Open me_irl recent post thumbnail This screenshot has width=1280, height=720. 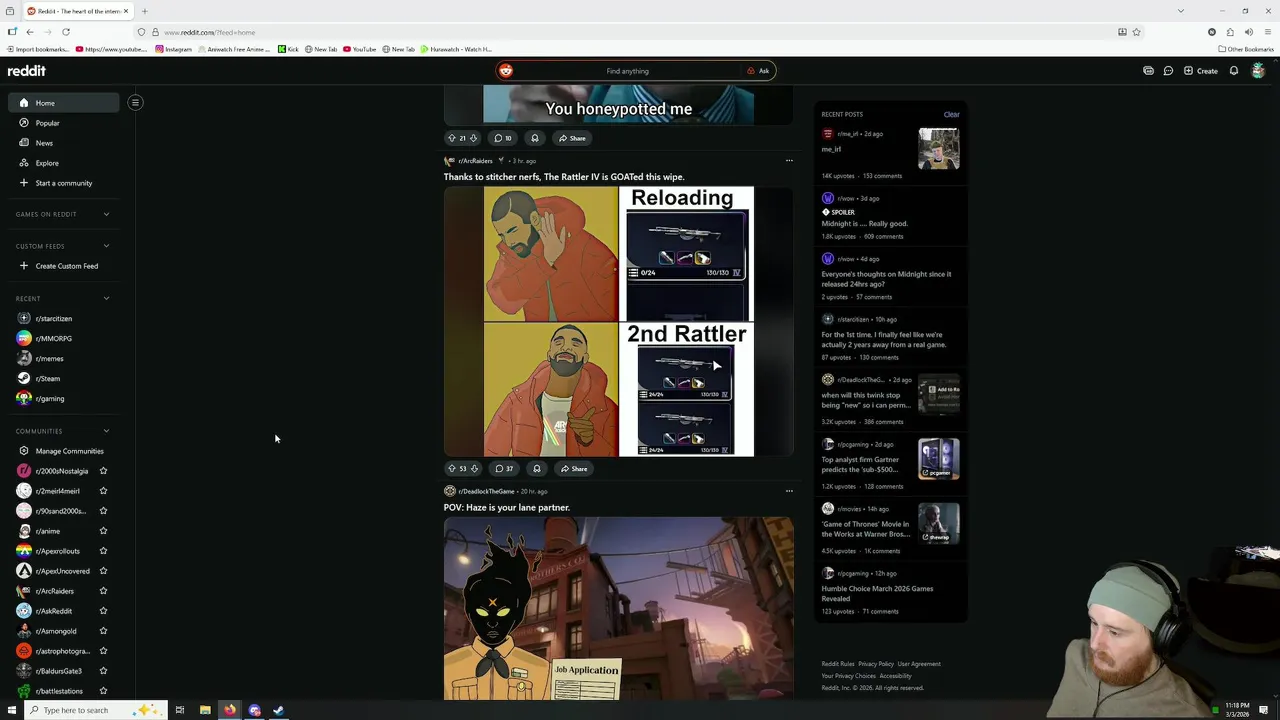[x=939, y=148]
